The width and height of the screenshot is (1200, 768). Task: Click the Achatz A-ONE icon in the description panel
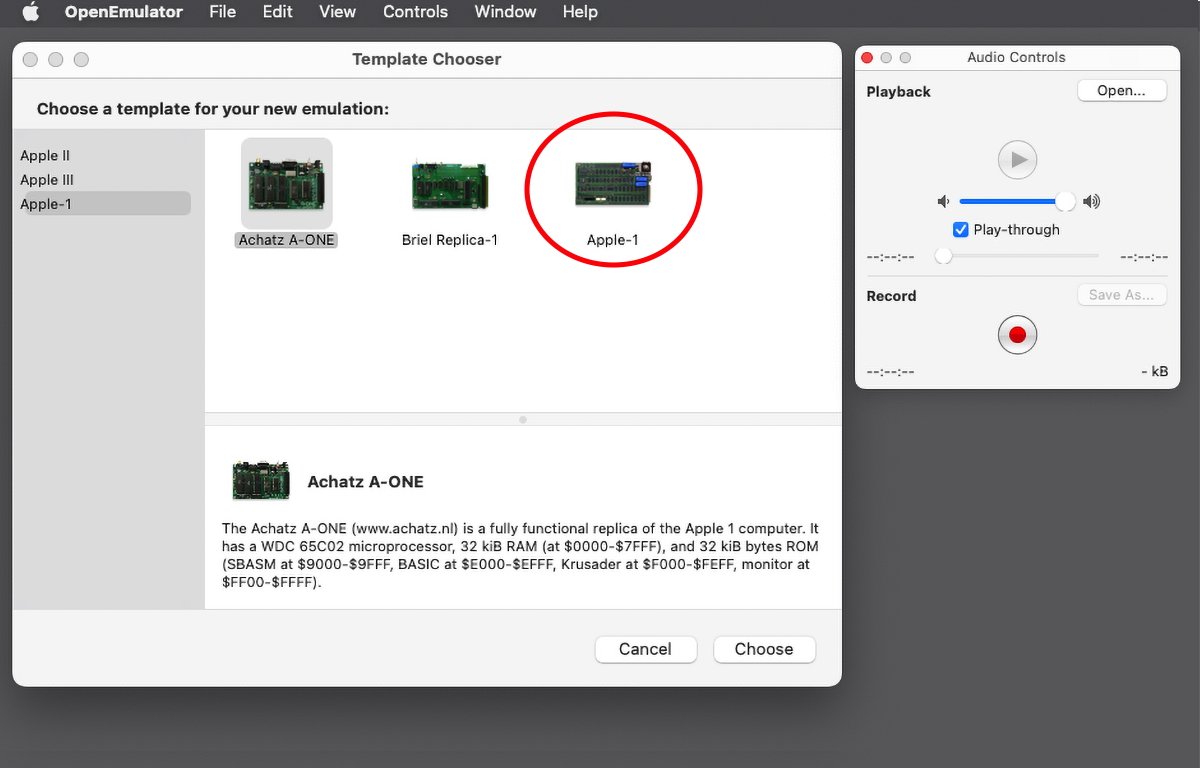(x=260, y=481)
